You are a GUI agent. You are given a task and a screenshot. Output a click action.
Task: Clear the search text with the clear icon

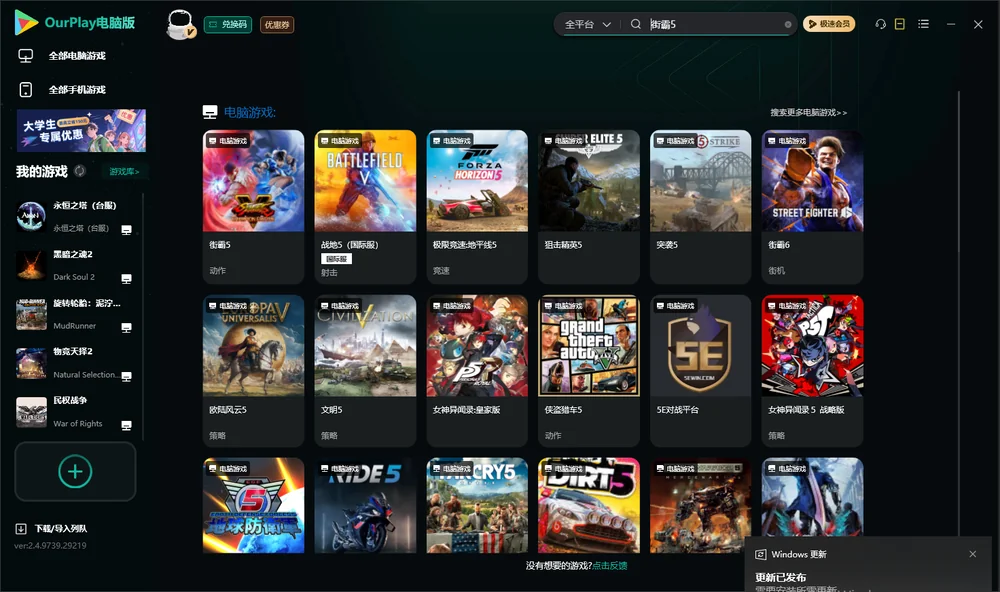click(x=788, y=24)
